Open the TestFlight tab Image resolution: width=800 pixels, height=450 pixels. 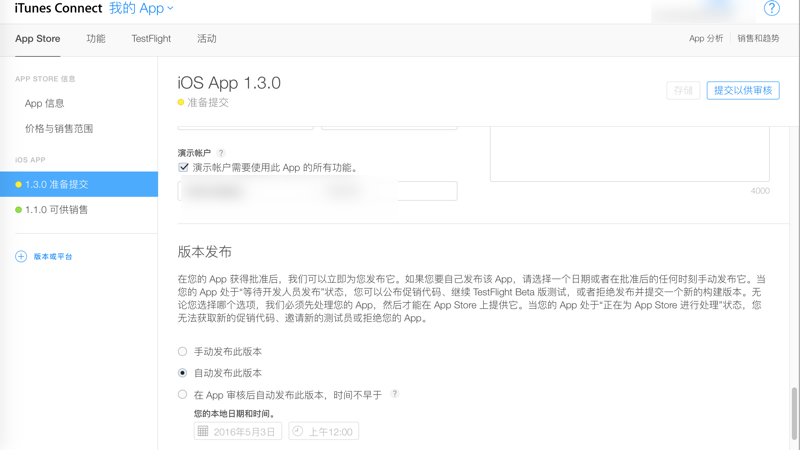coord(151,39)
